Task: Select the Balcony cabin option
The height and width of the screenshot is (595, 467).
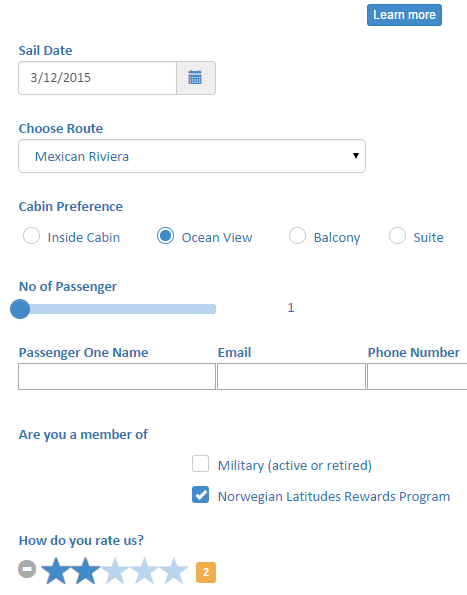Action: click(x=297, y=236)
